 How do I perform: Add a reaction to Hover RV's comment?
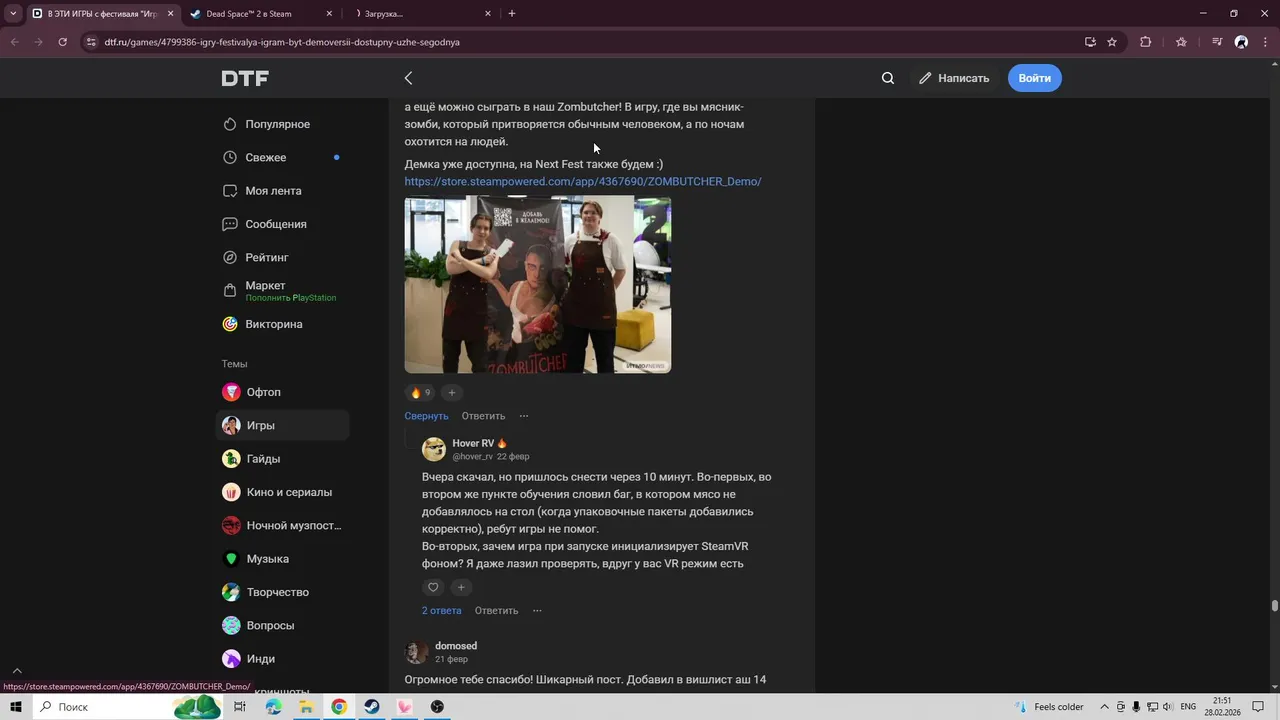(460, 587)
